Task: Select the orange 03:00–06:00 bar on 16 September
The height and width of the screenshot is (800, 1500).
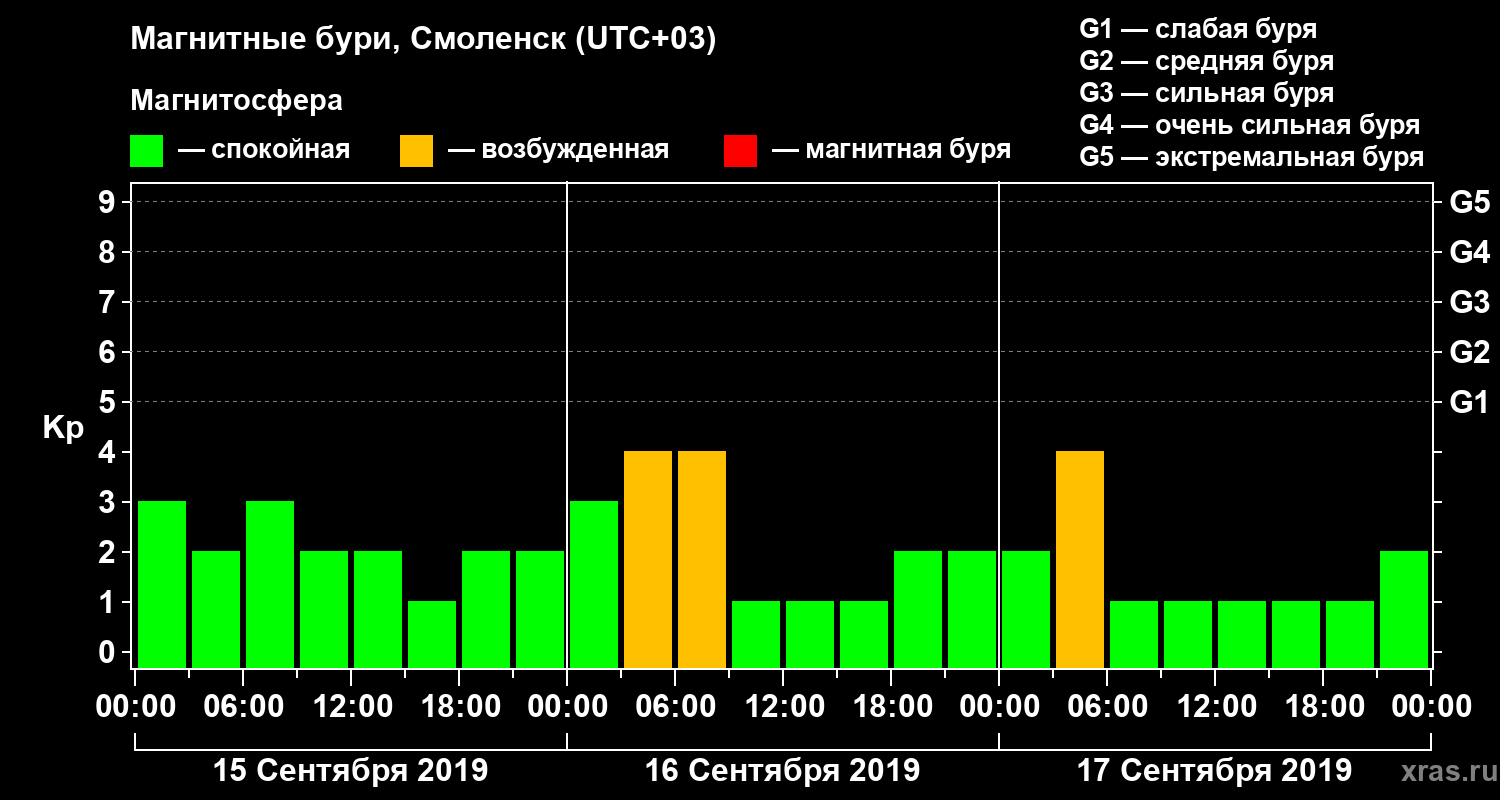Action: (x=648, y=559)
